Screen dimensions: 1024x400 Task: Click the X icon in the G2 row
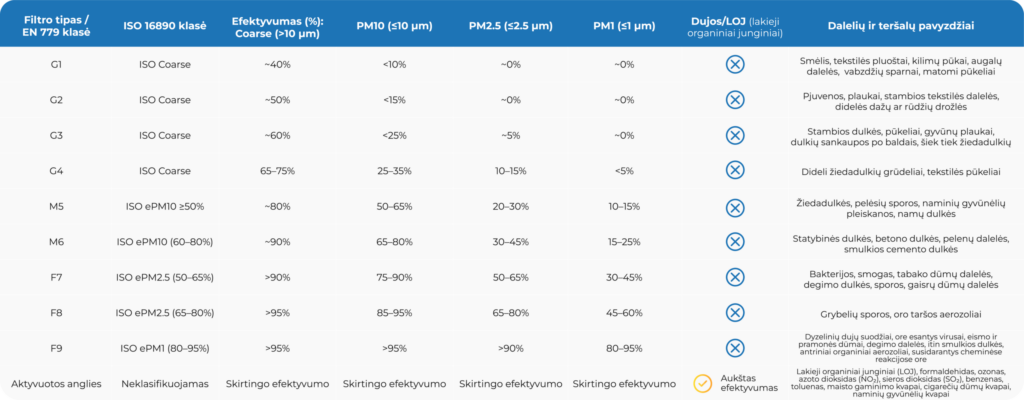[x=735, y=99]
